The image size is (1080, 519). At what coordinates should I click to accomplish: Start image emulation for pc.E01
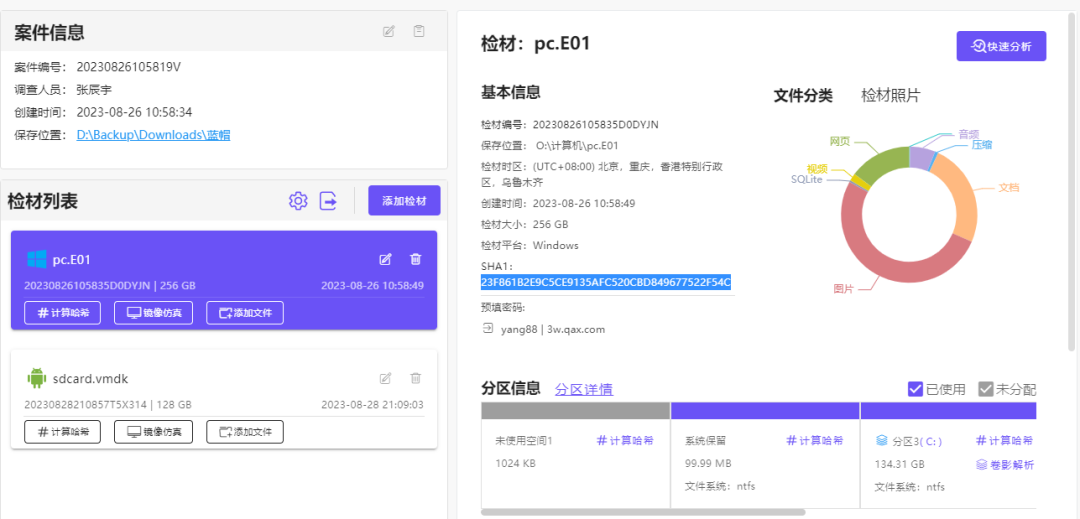(154, 313)
